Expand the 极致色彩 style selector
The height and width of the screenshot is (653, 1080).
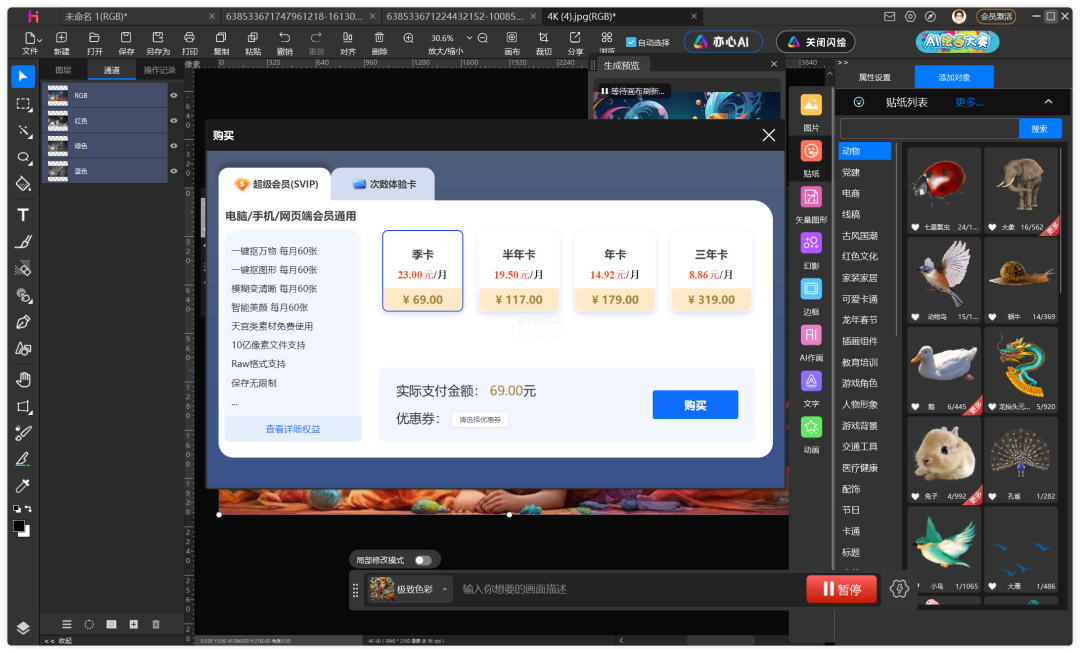[x=445, y=589]
